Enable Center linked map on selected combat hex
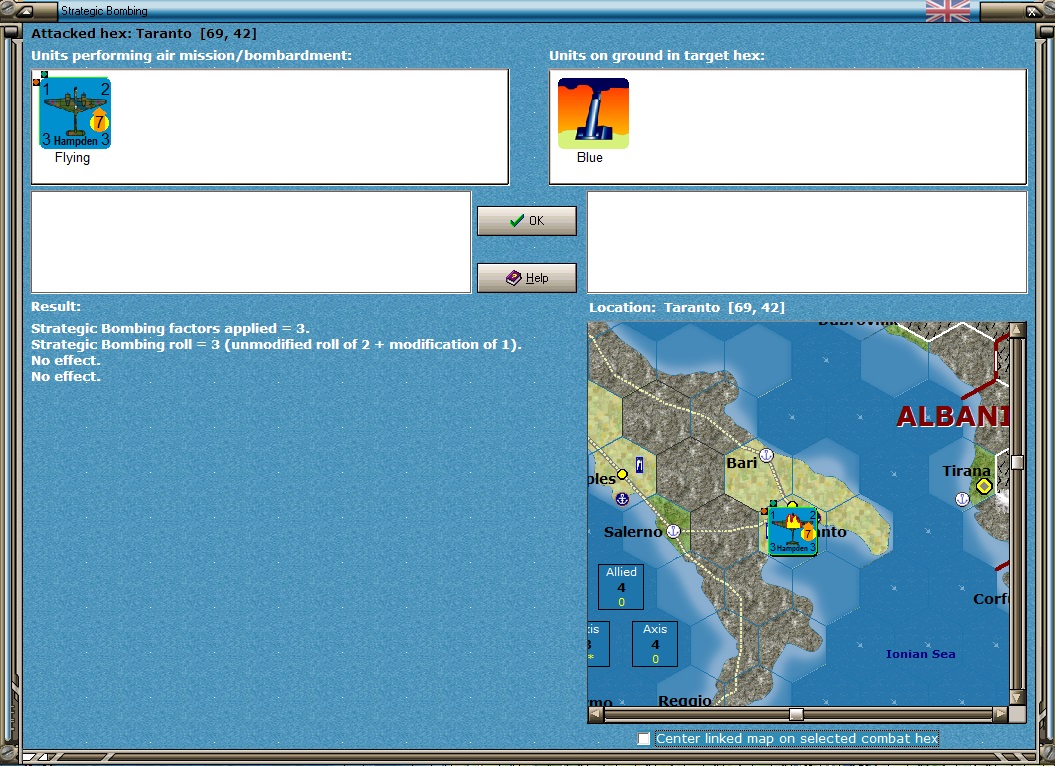The image size is (1055, 766). click(644, 738)
